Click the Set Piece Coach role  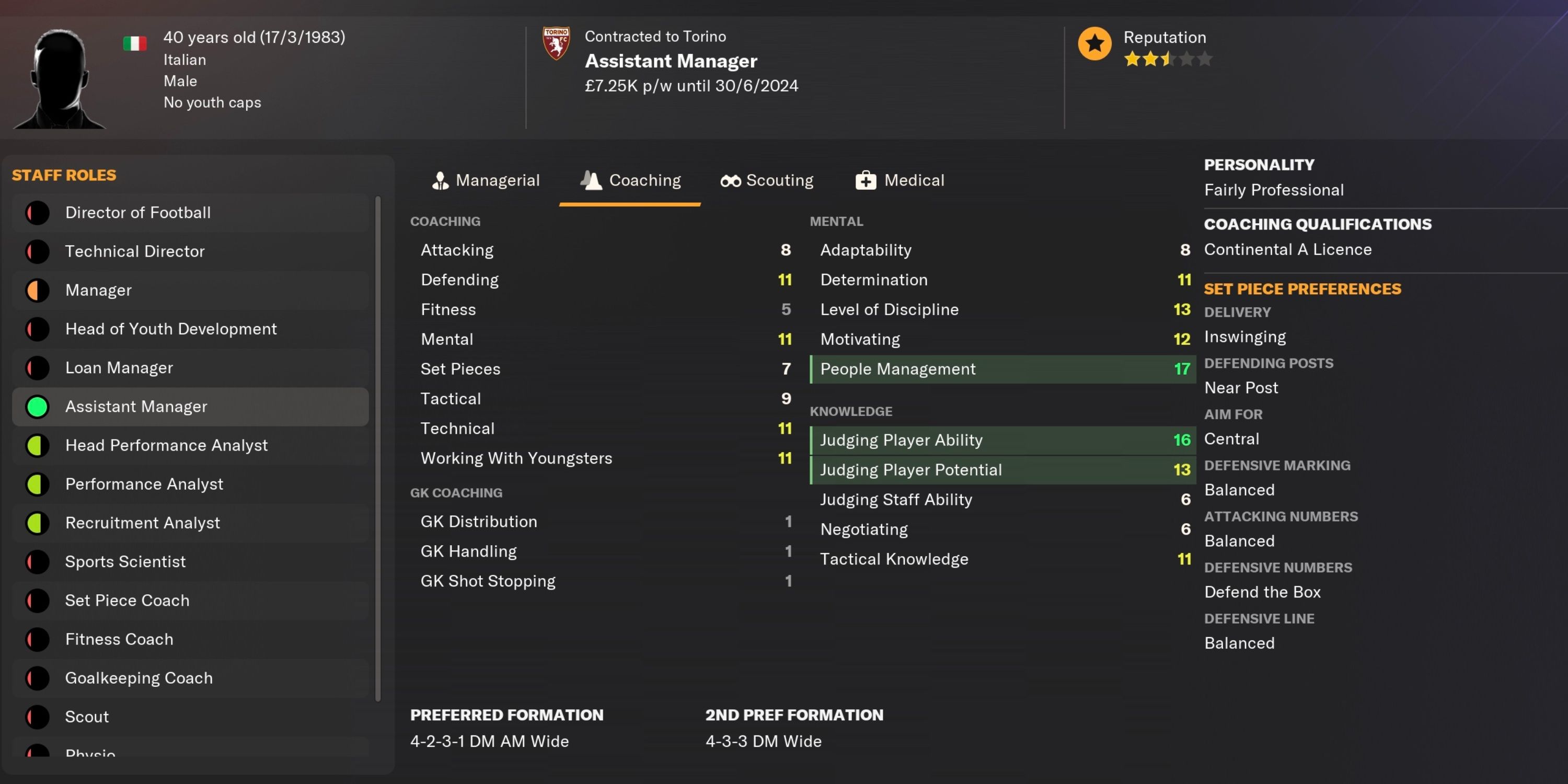[127, 601]
